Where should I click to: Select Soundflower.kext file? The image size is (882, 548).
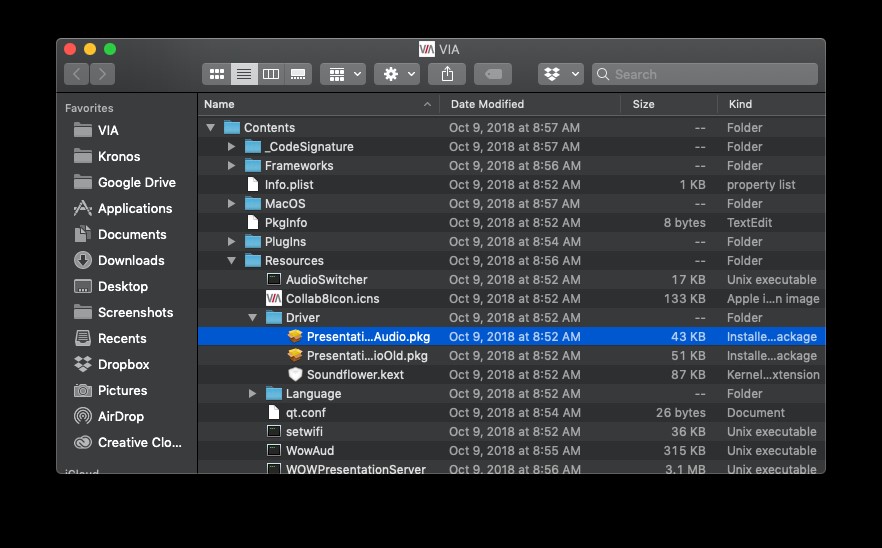point(511,375)
